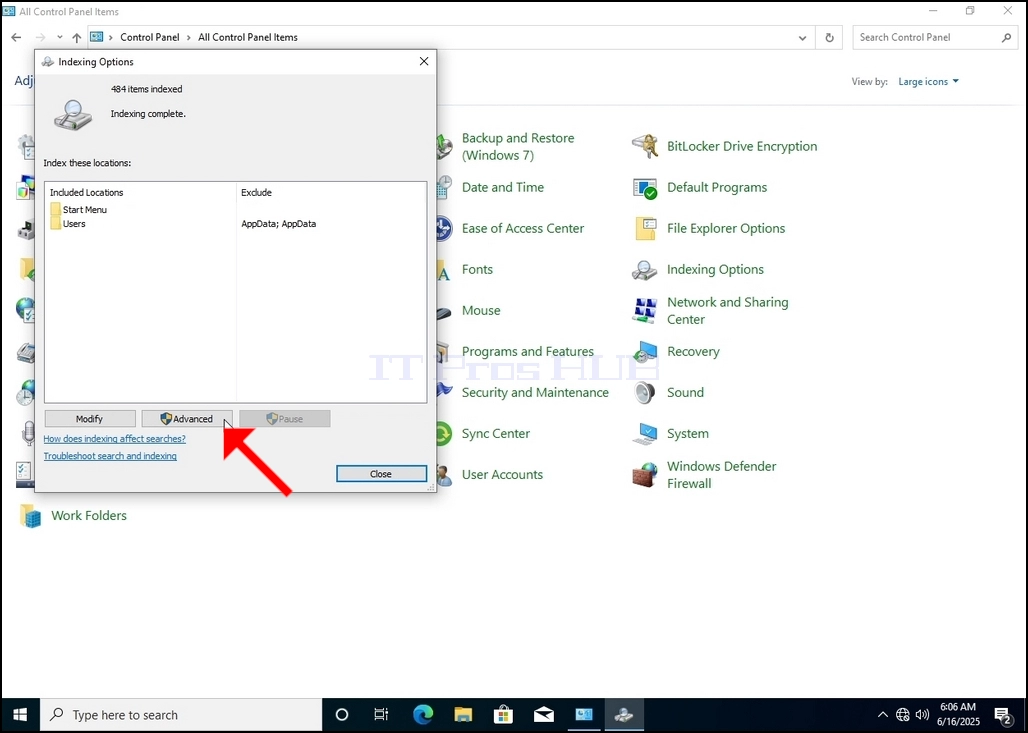Open Indexing Options icon in Control Panel
The height and width of the screenshot is (733, 1028).
pyautogui.click(x=645, y=269)
